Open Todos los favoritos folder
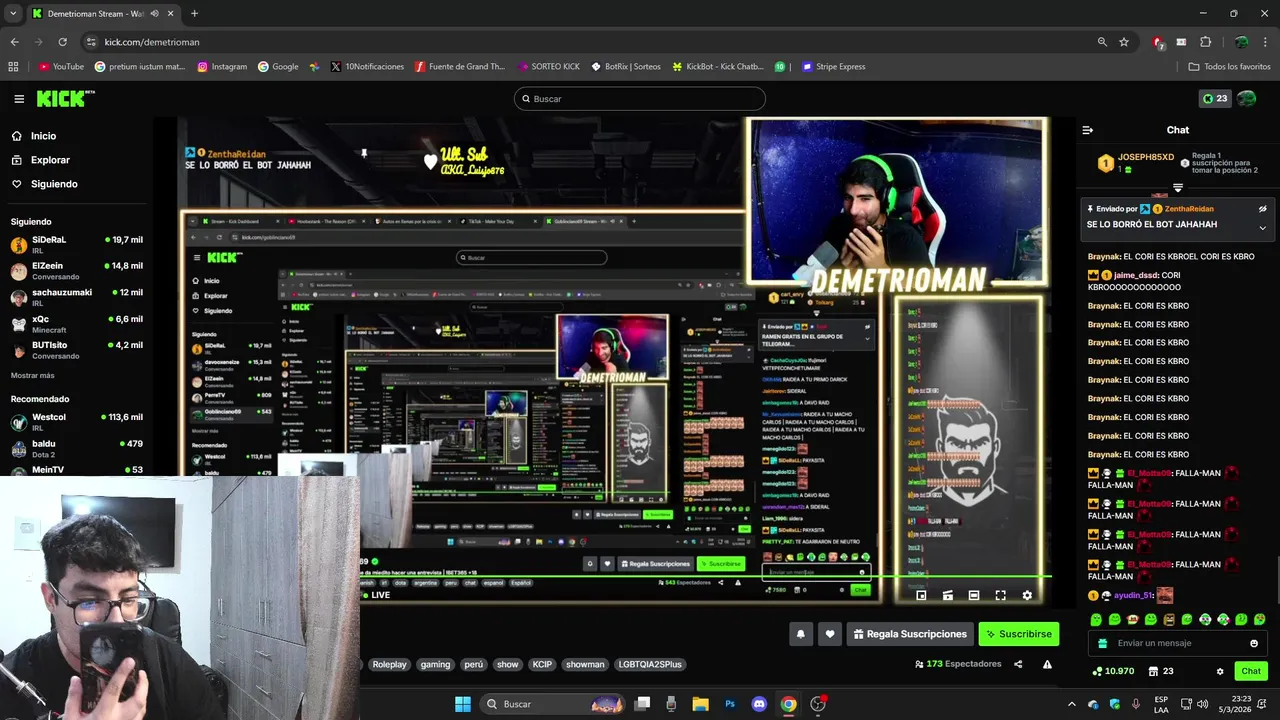The image size is (1280, 720). (x=1229, y=67)
